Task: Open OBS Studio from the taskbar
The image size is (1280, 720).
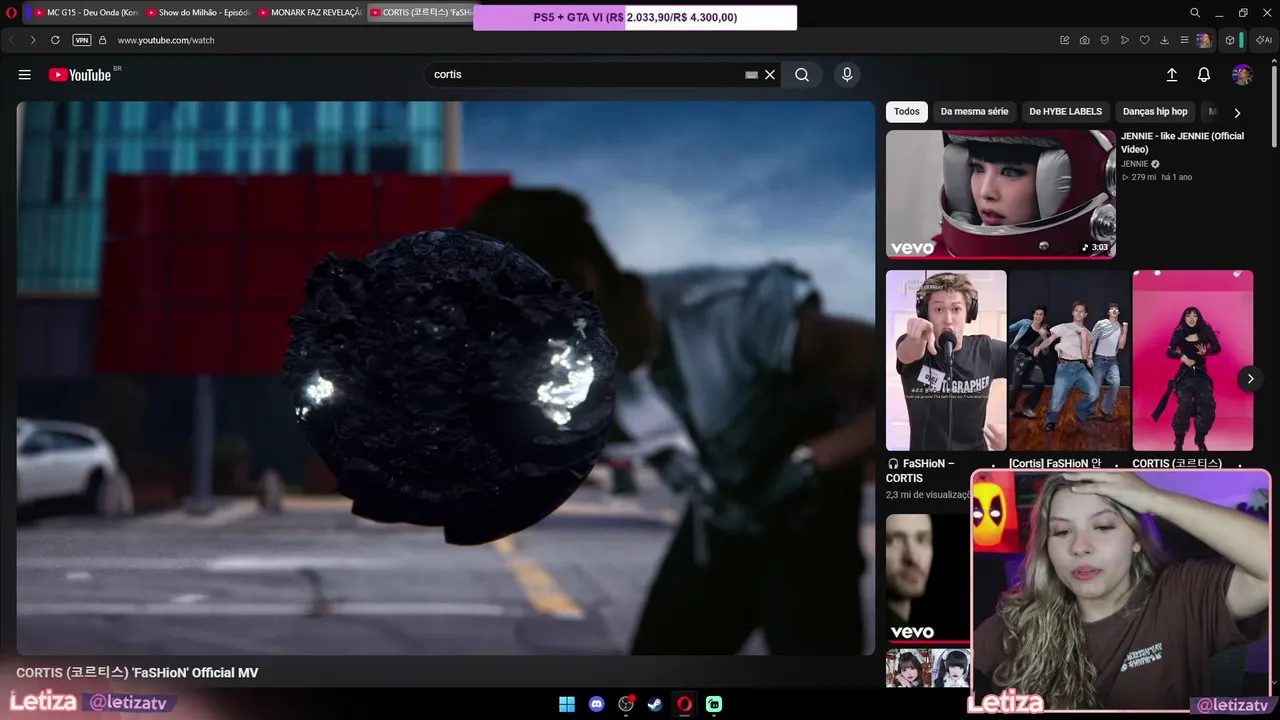Action: pos(626,704)
